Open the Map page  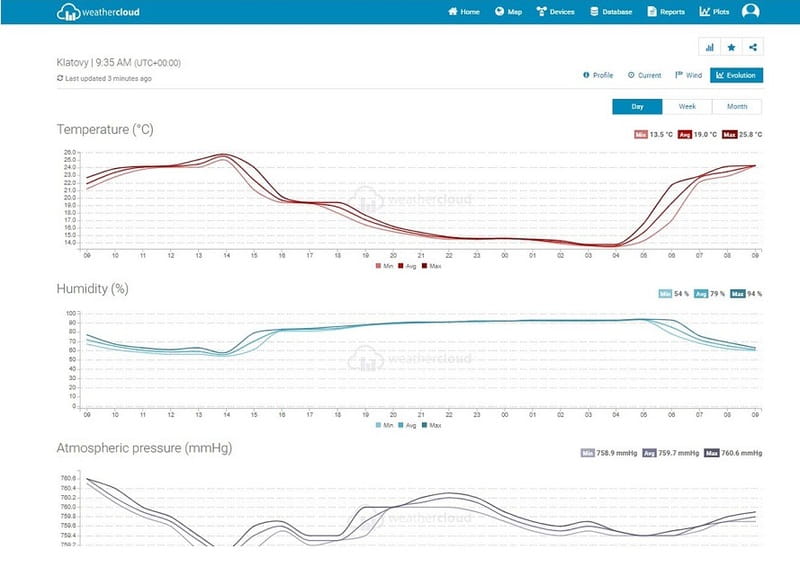click(x=509, y=12)
